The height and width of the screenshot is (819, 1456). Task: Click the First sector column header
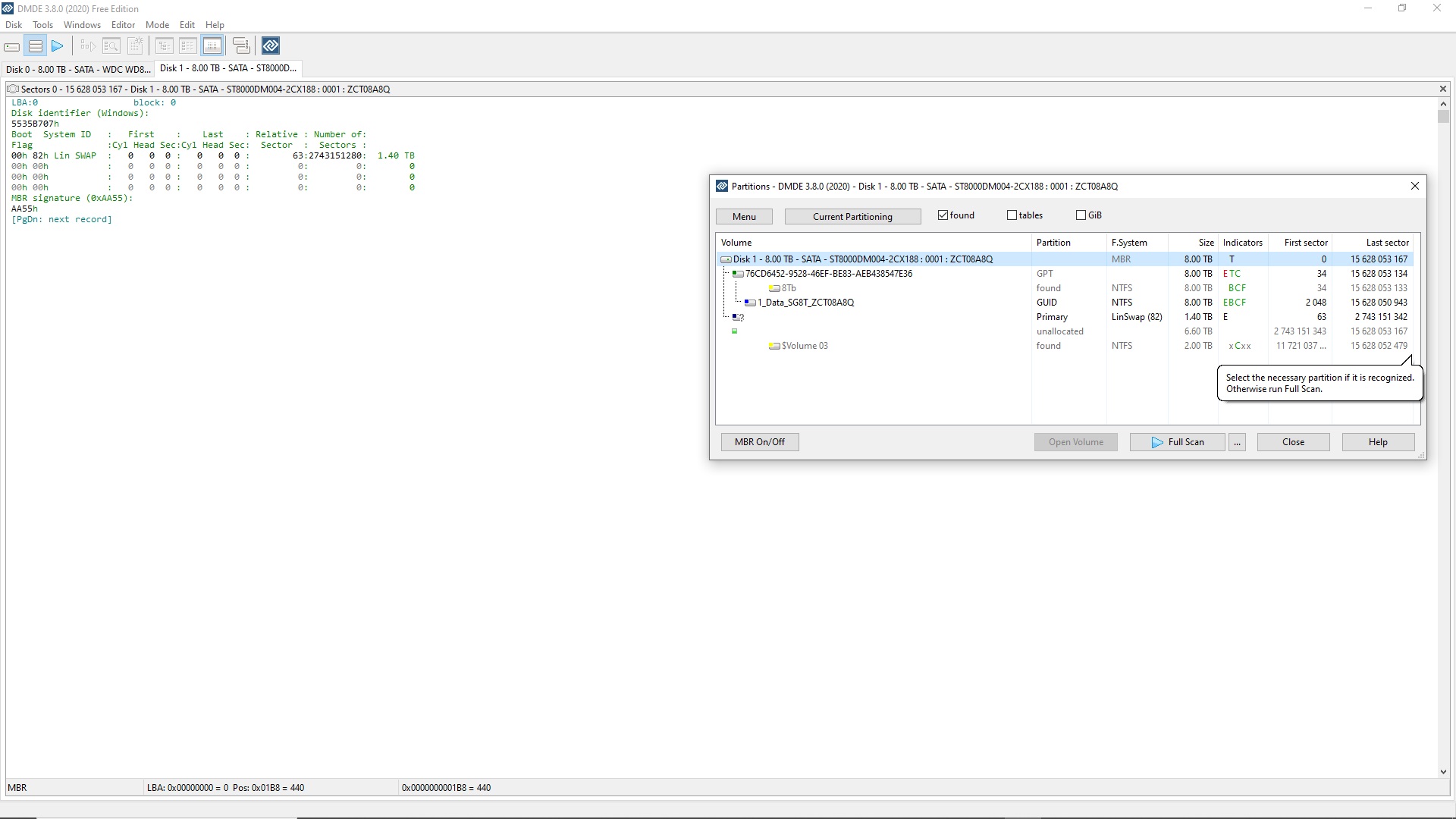[x=1300, y=243]
